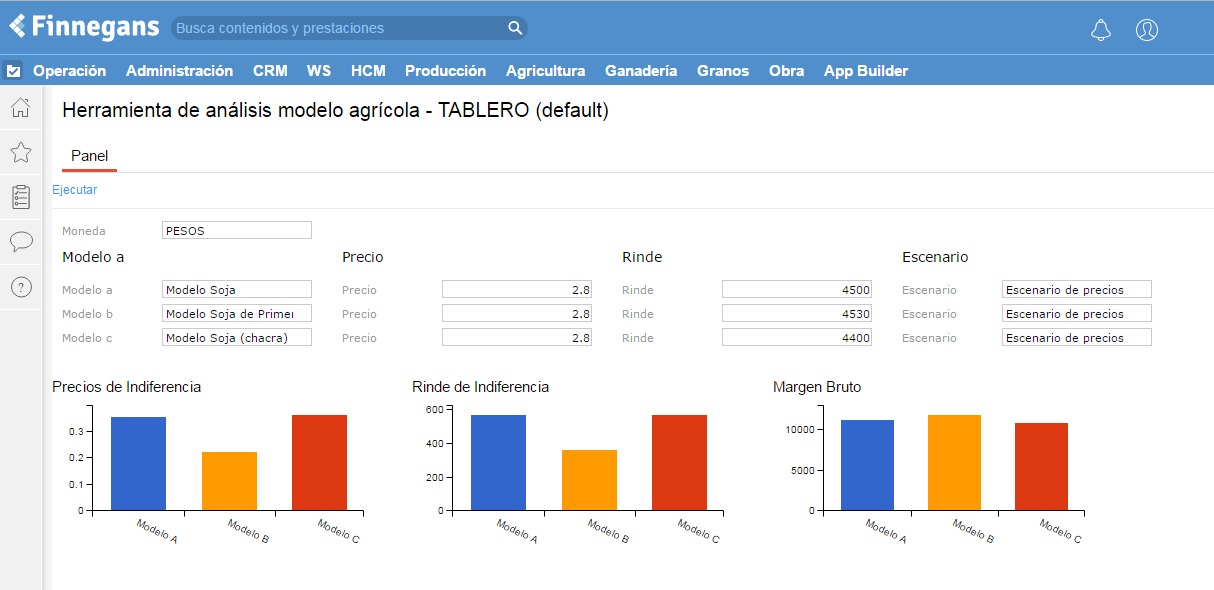Viewport: 1214px width, 590px height.
Task: Open the chat messages icon
Action: 21,242
